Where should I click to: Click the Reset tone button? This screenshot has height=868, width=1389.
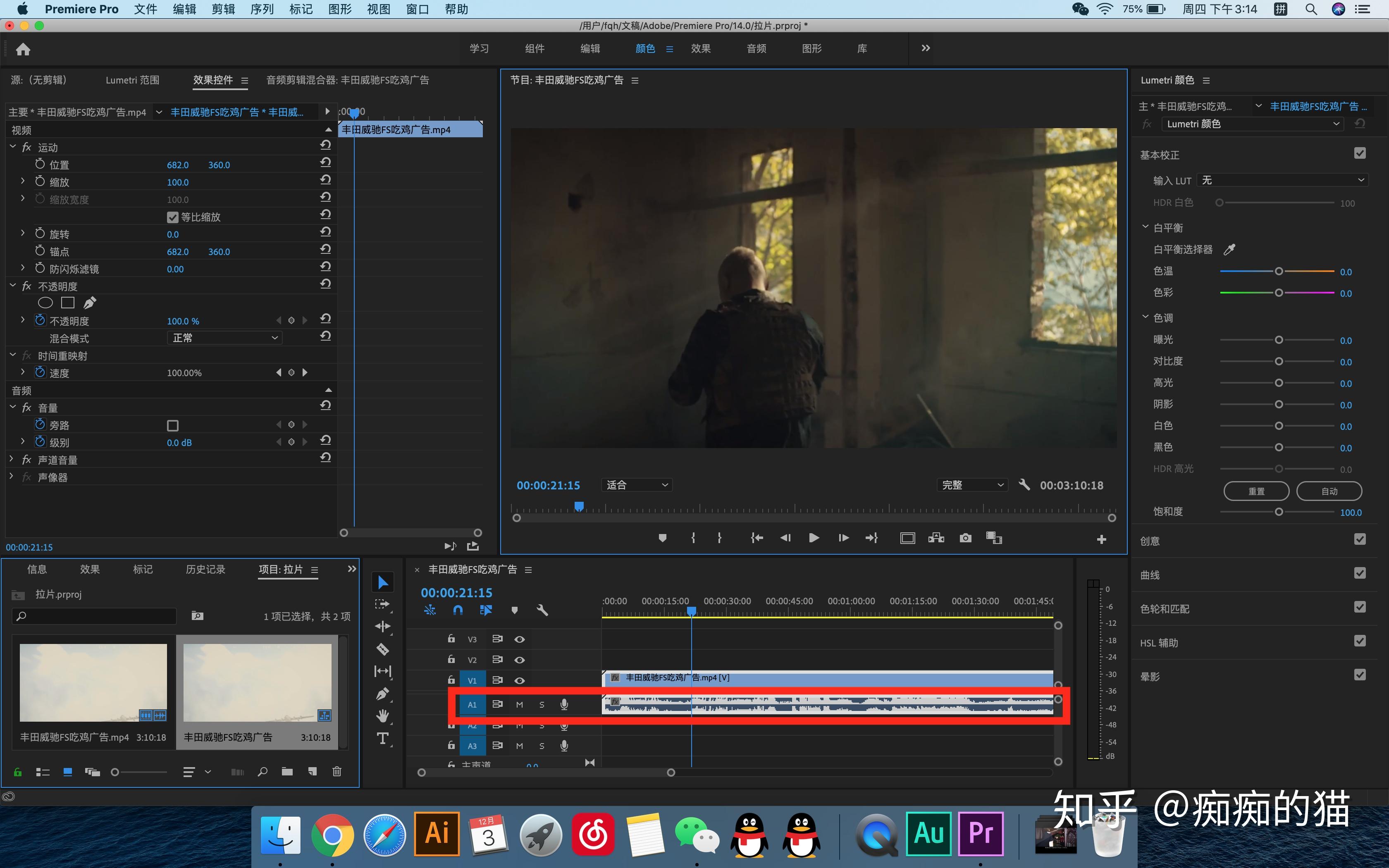[x=1256, y=491]
